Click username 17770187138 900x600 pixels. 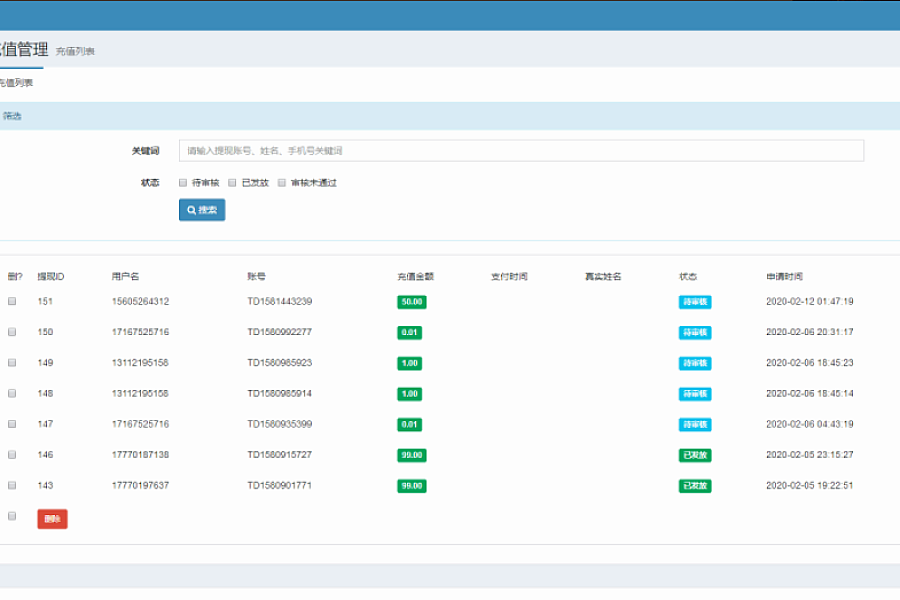pos(141,455)
